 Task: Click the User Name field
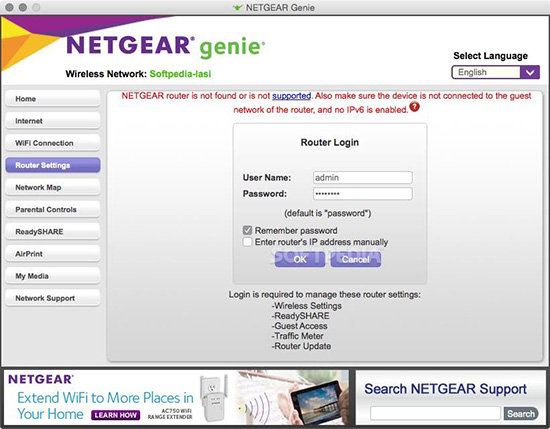point(363,177)
